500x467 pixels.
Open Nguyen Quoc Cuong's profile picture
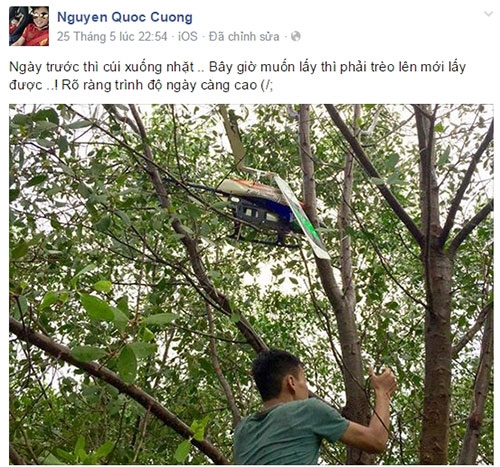(29, 26)
